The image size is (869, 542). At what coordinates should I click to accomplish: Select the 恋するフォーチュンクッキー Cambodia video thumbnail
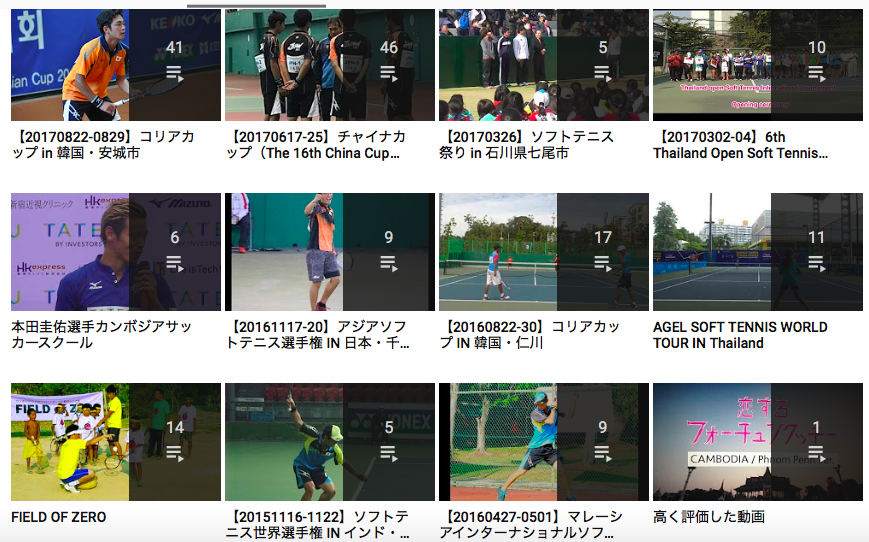point(758,442)
